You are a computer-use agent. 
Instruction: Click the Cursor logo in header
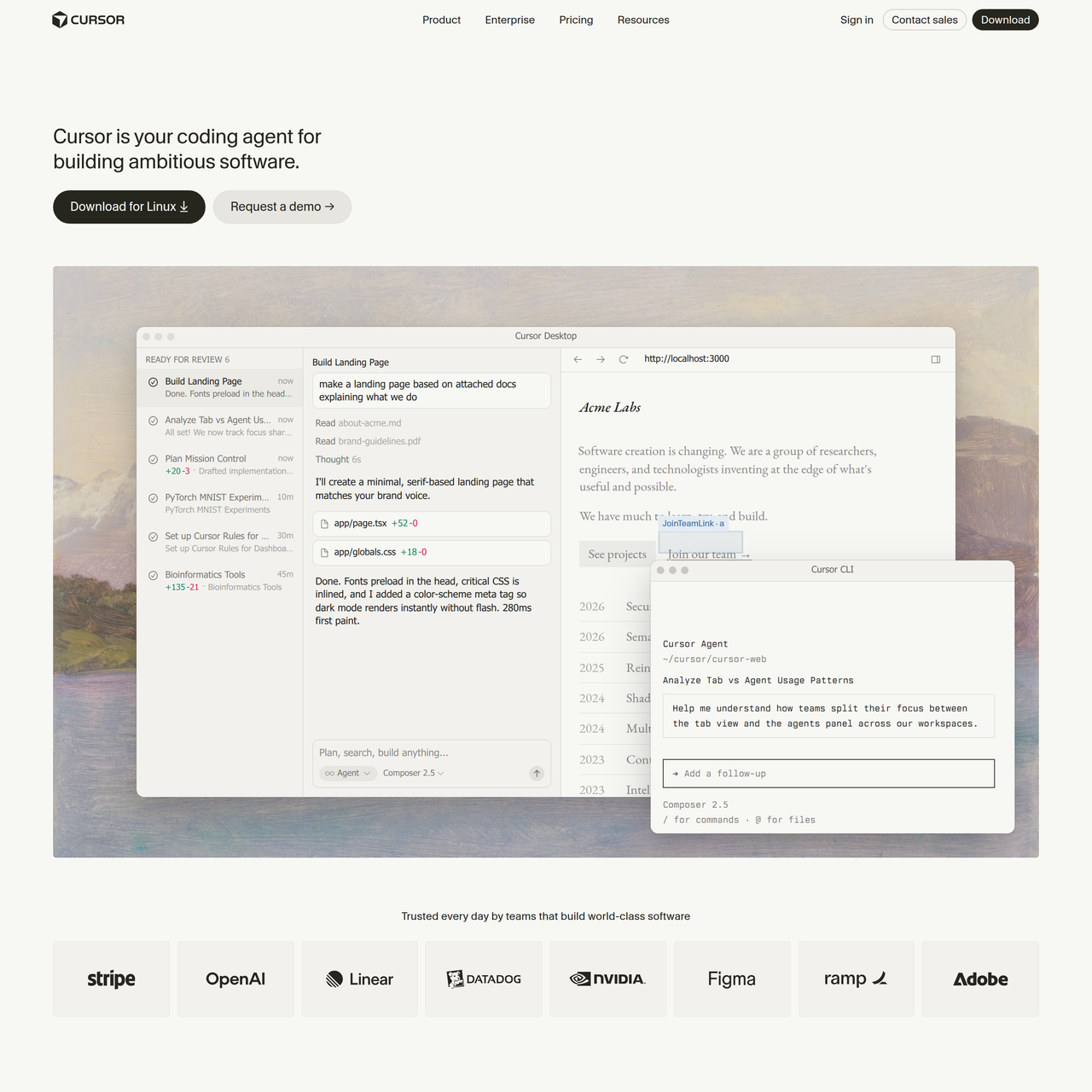pos(88,20)
